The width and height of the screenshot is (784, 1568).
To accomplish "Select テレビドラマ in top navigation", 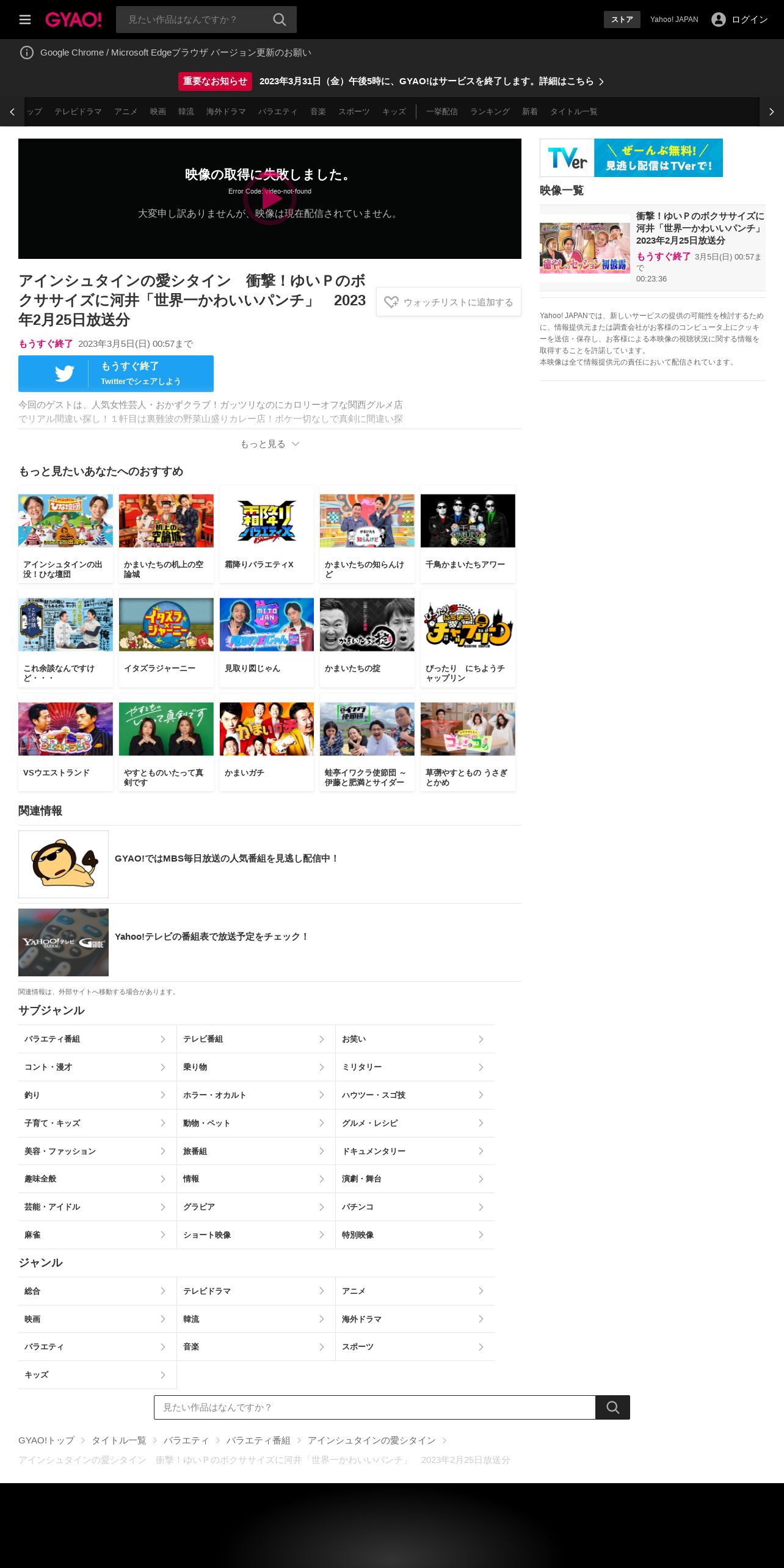I will (x=78, y=112).
